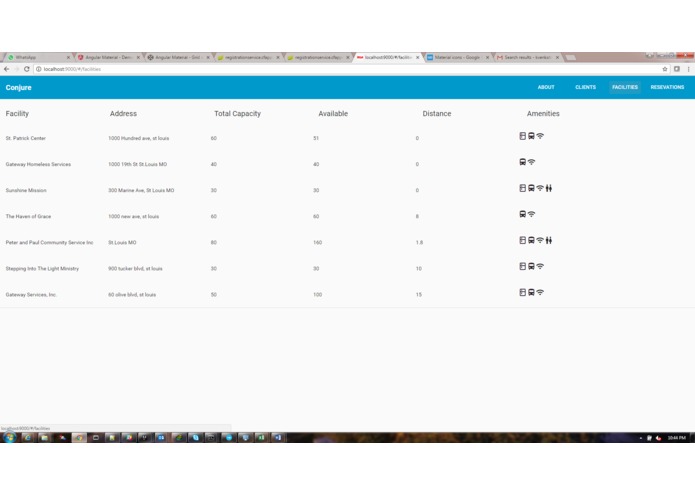Switch to the WhatsApp browser tab
This screenshot has width=695, height=494.
point(37,57)
